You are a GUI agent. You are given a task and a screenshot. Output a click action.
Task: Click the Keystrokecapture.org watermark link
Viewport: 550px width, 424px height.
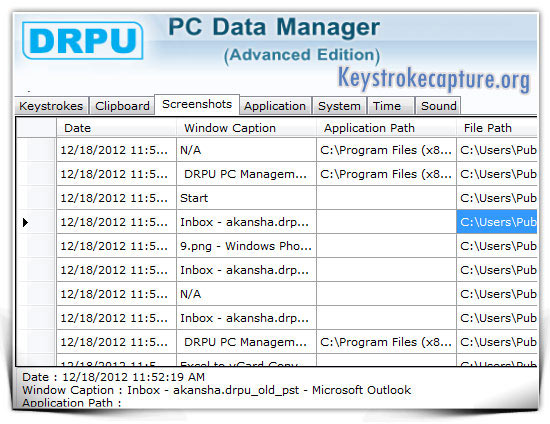[434, 79]
